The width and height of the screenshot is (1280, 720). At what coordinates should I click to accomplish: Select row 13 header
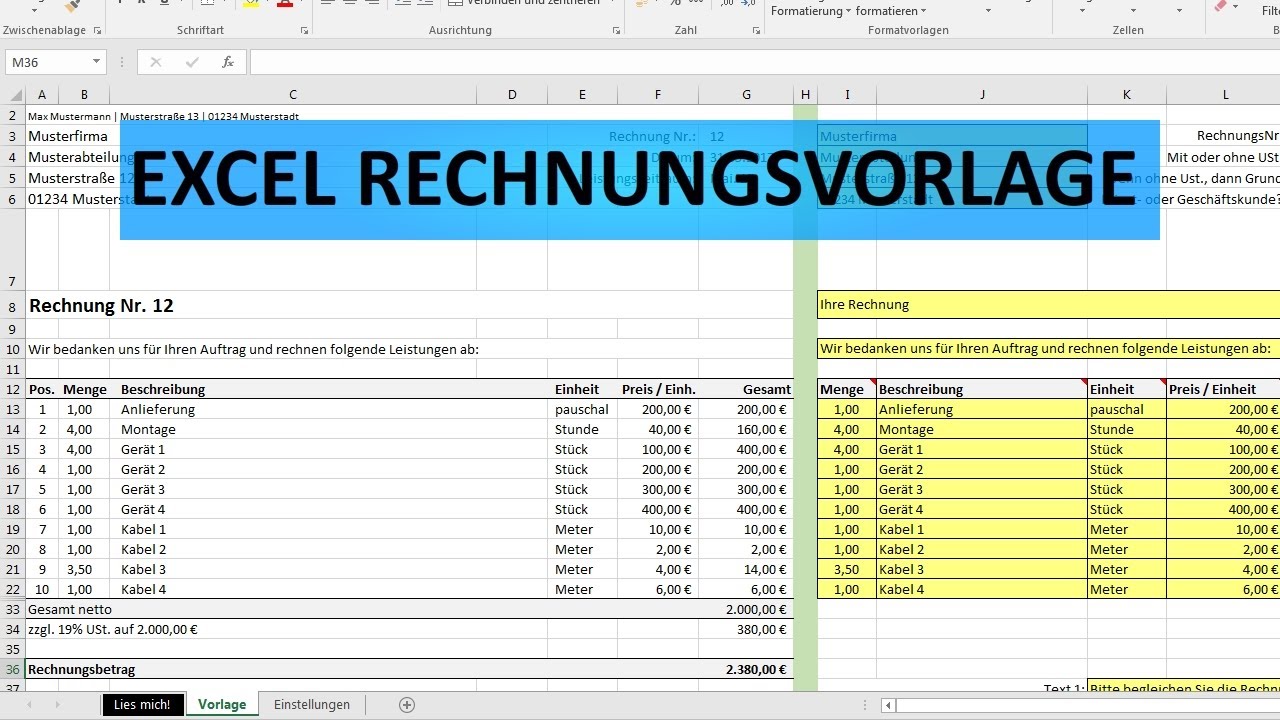point(12,409)
